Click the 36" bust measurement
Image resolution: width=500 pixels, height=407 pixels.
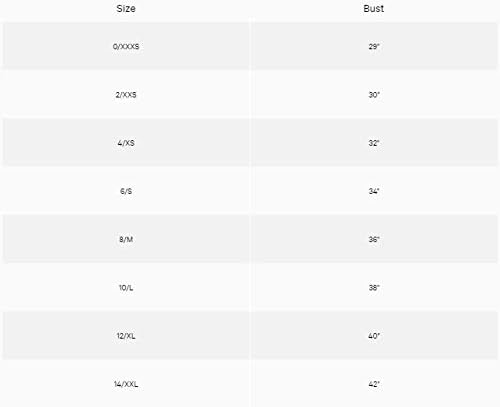[x=374, y=239]
